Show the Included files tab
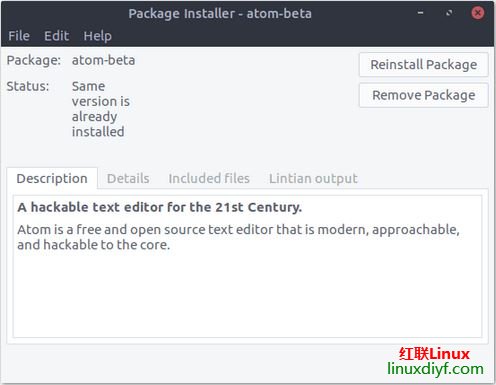This screenshot has width=496, height=385. point(209,179)
